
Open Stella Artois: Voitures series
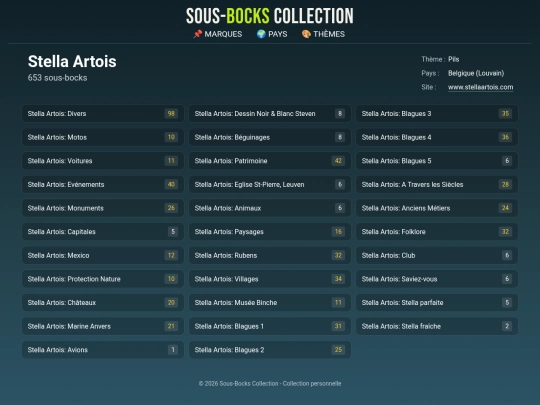[x=103, y=161]
